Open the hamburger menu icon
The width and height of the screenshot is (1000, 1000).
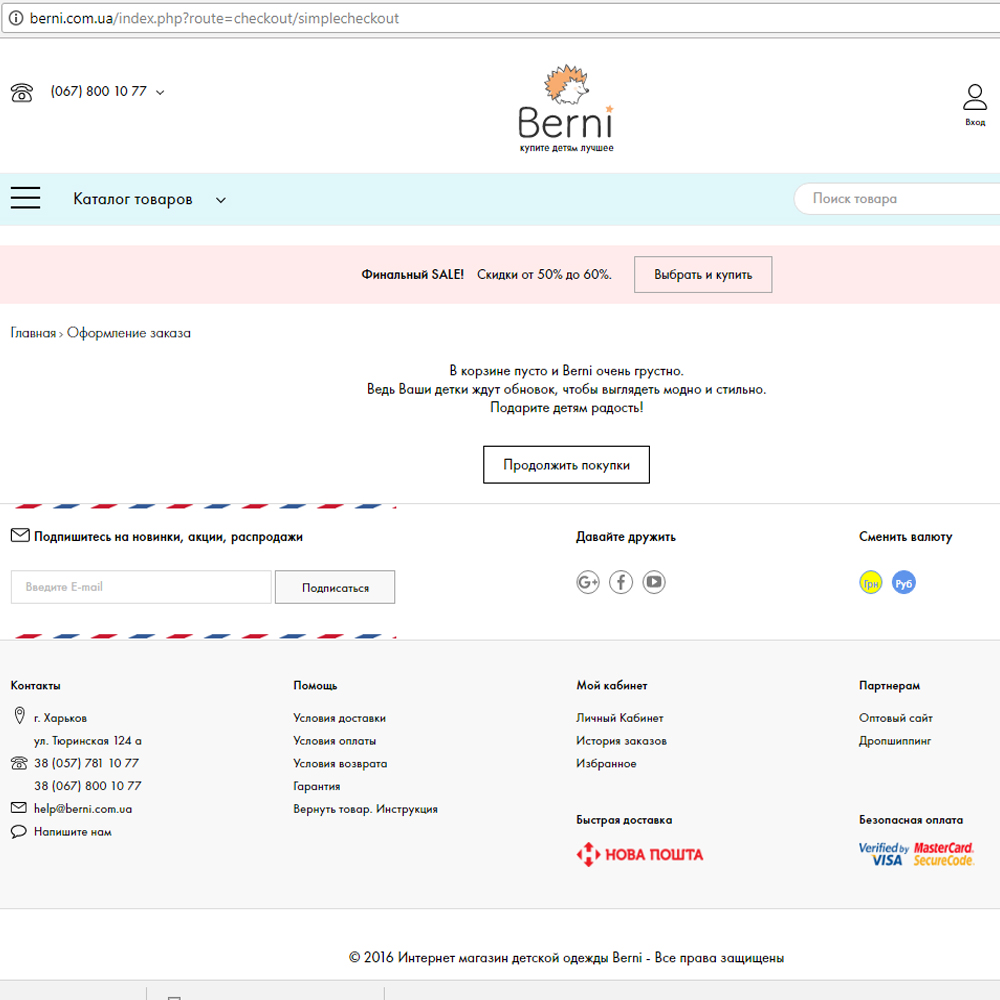click(x=25, y=198)
